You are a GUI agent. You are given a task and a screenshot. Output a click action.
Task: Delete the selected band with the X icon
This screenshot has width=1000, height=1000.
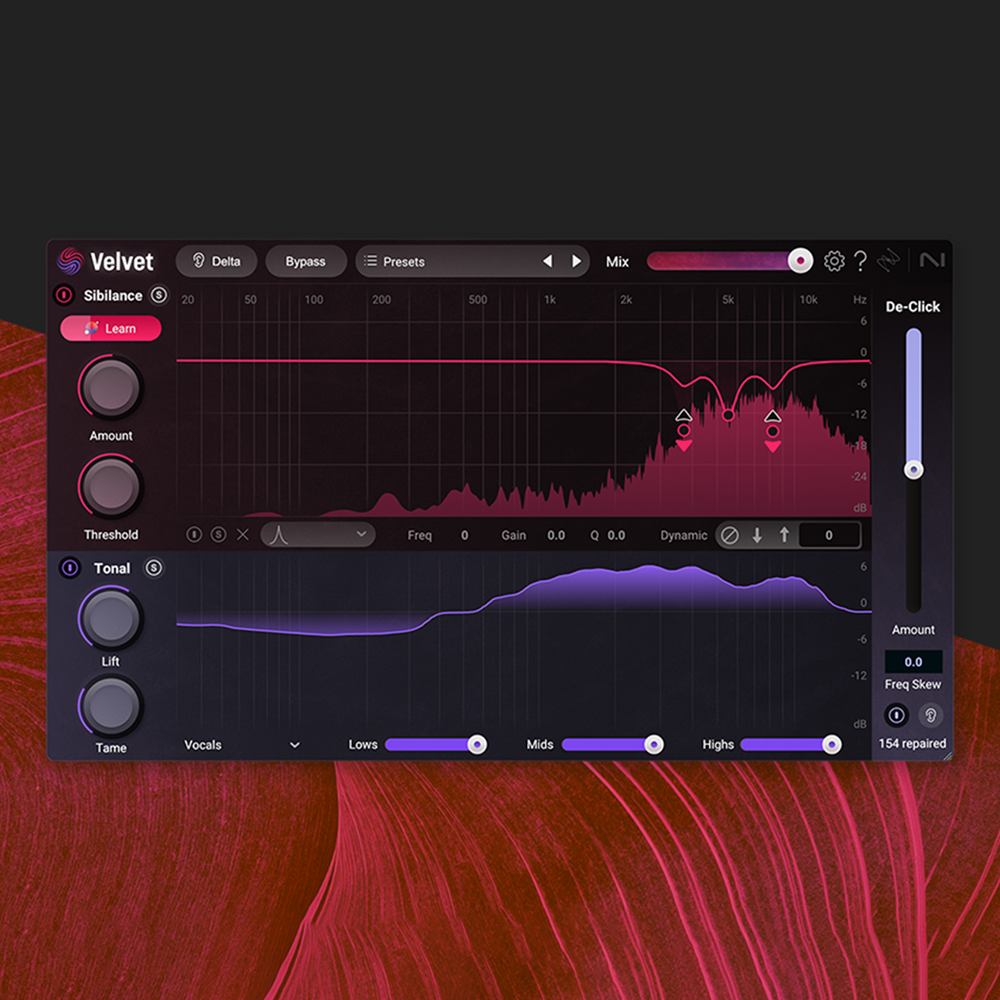click(243, 534)
